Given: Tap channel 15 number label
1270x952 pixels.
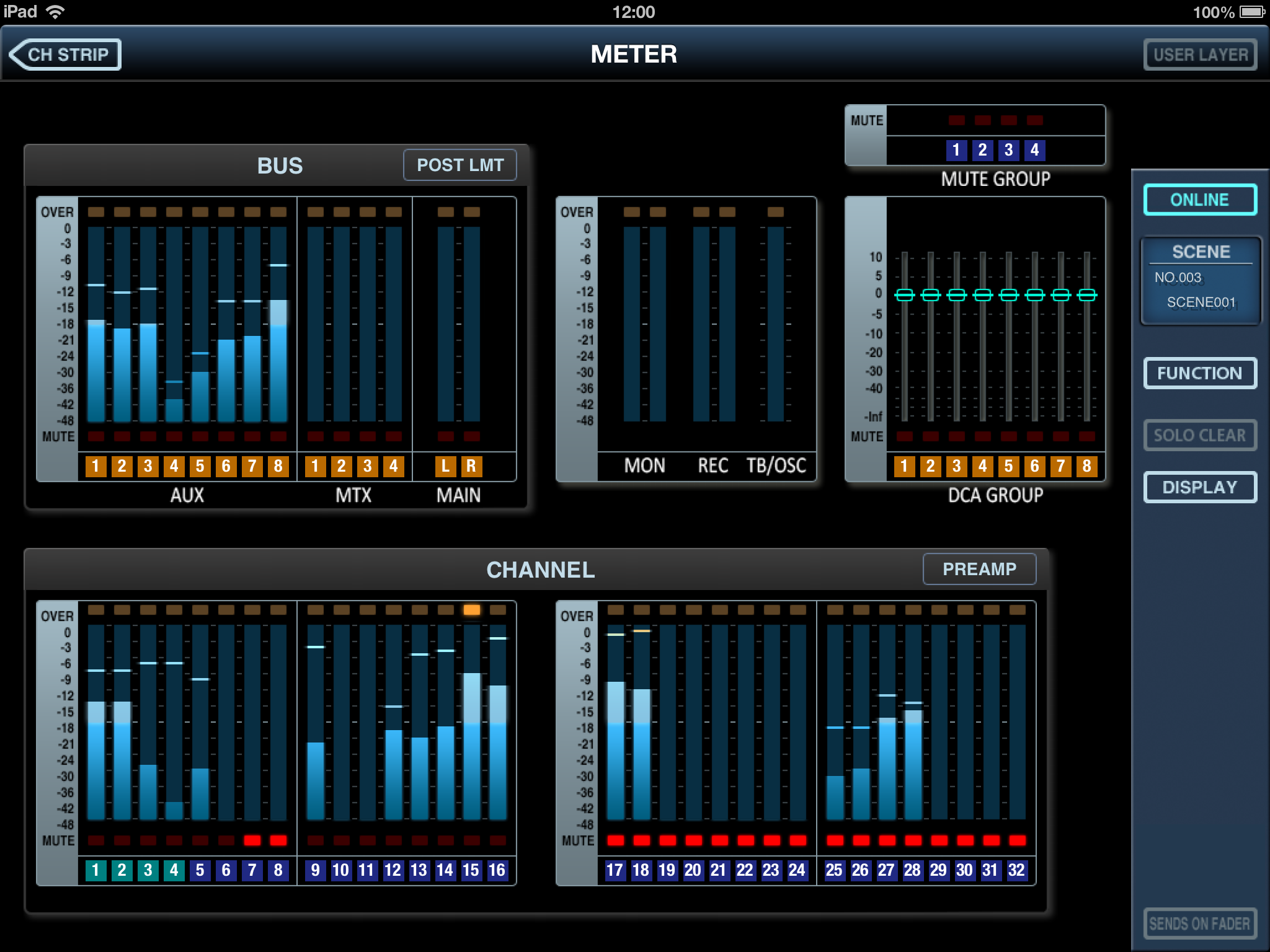Looking at the screenshot, I should coord(471,870).
